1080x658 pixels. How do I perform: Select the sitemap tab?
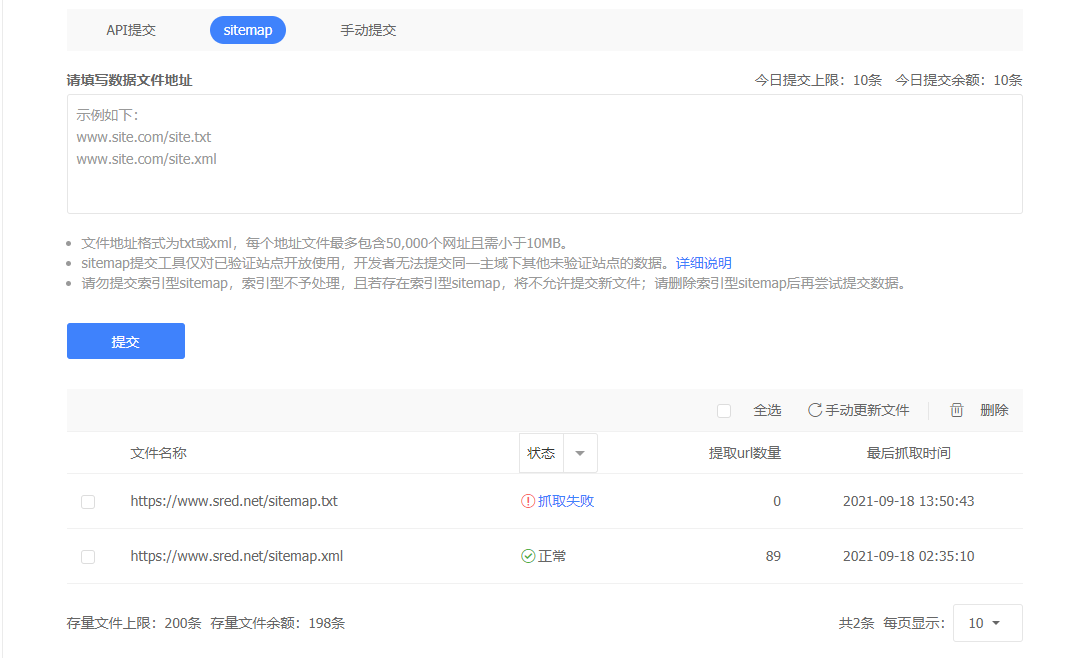click(248, 30)
